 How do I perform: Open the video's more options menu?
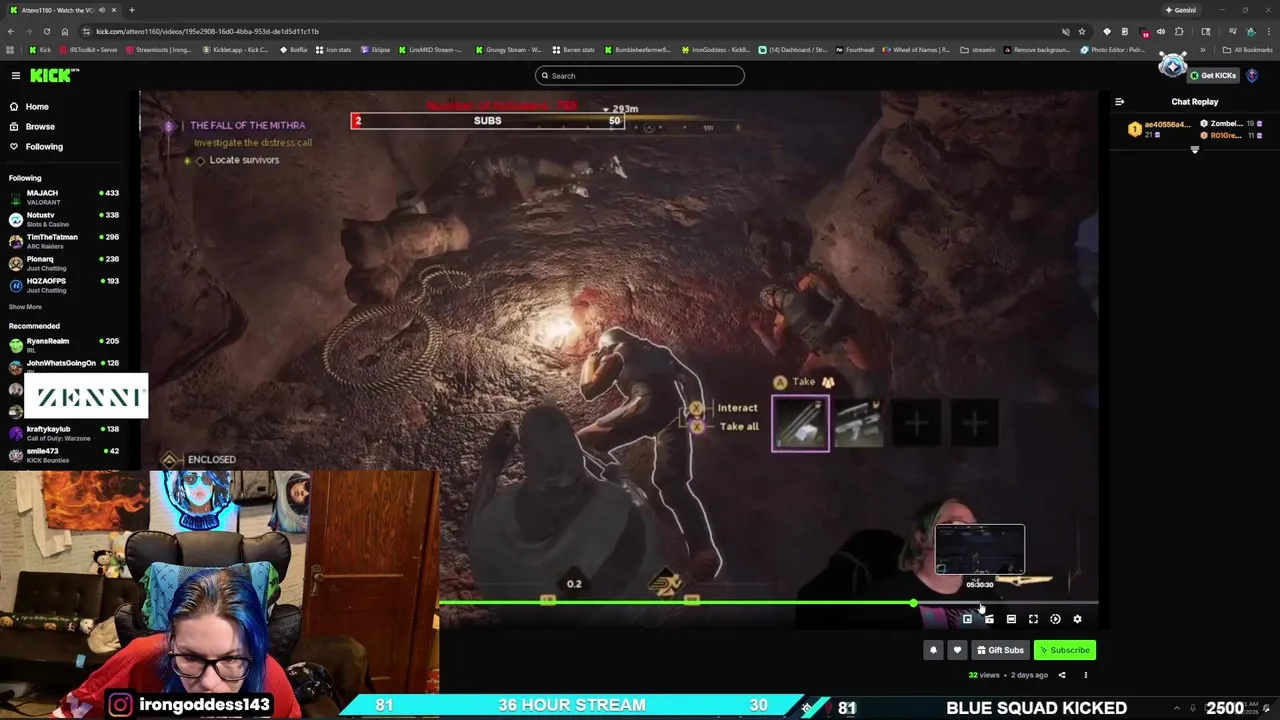(1085, 675)
